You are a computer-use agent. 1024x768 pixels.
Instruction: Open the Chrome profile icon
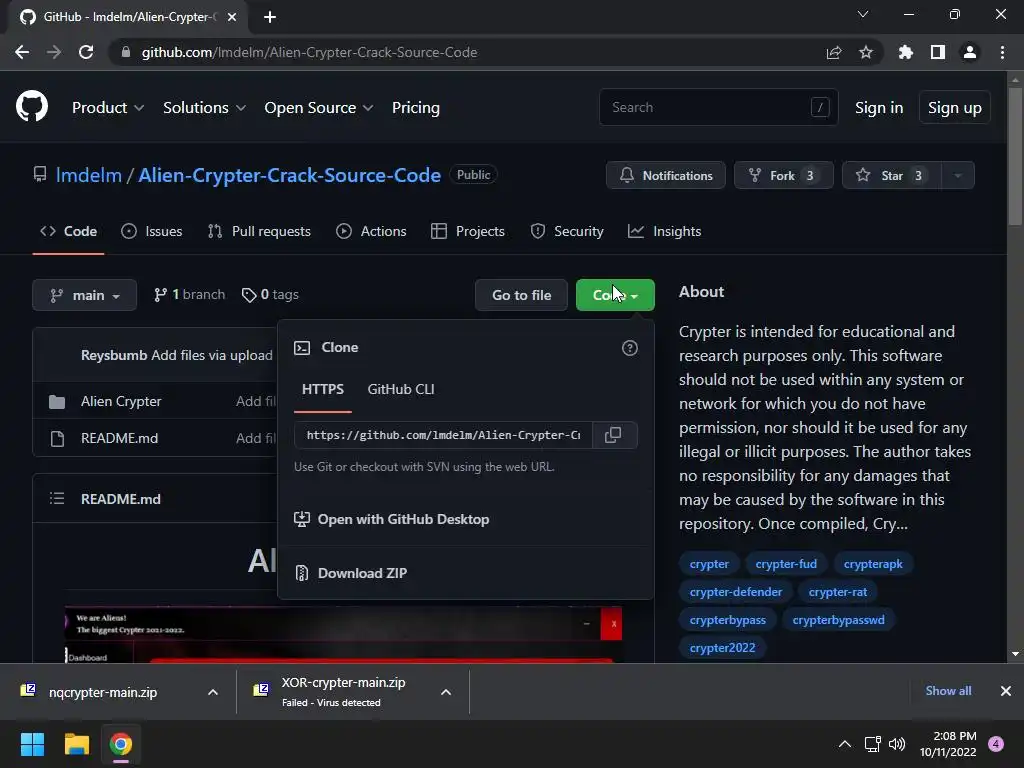pos(970,52)
